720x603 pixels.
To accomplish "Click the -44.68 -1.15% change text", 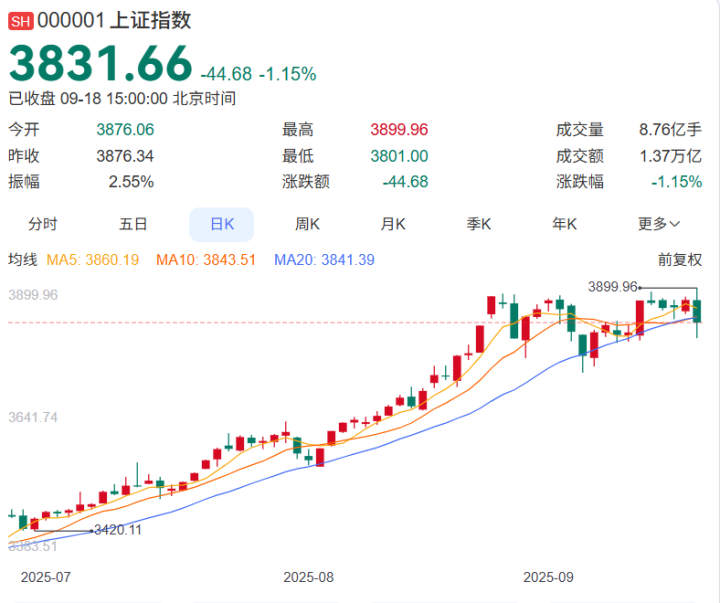I will click(259, 74).
